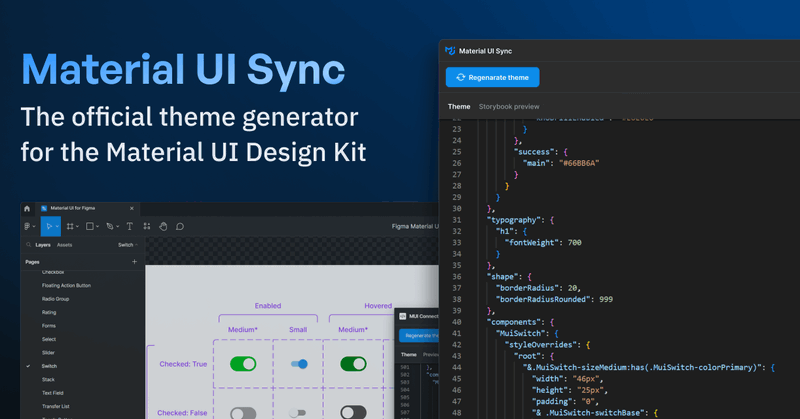Add a new page with plus icon
The image size is (800, 419).
pyautogui.click(x=135, y=262)
